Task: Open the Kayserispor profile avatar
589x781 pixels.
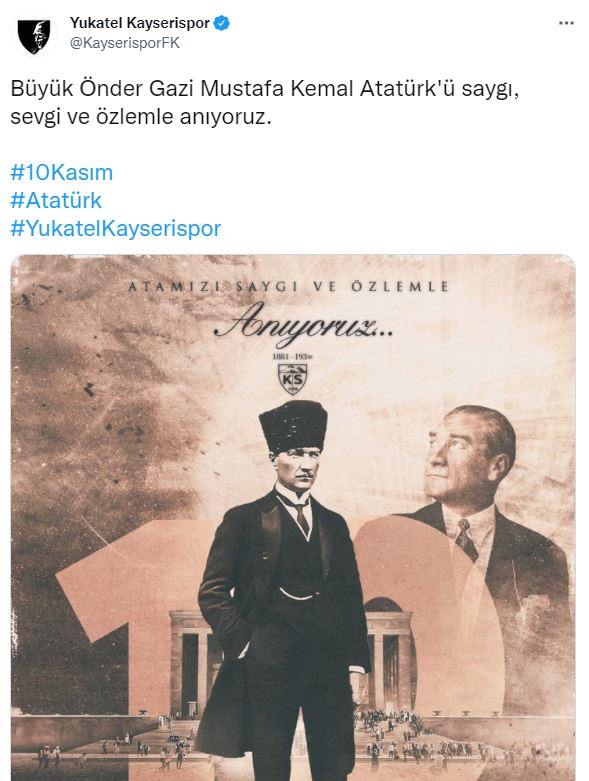Action: (34, 36)
